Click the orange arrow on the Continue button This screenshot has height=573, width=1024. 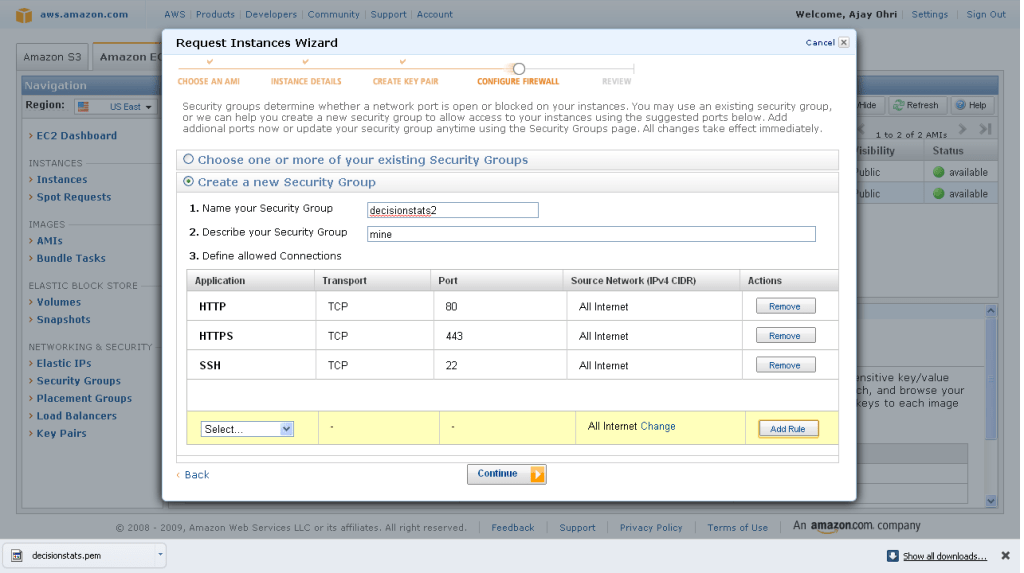click(x=537, y=474)
